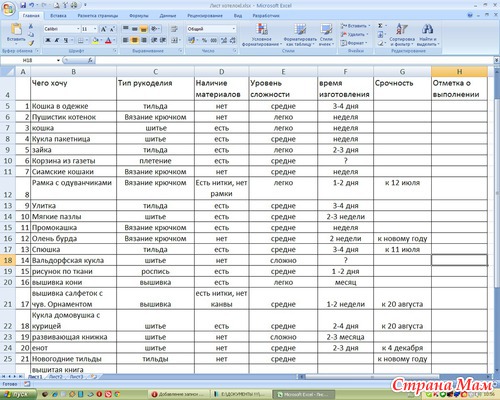Select cell with "Вальдорфская кукла"
500x400 pixels.
click(74, 260)
